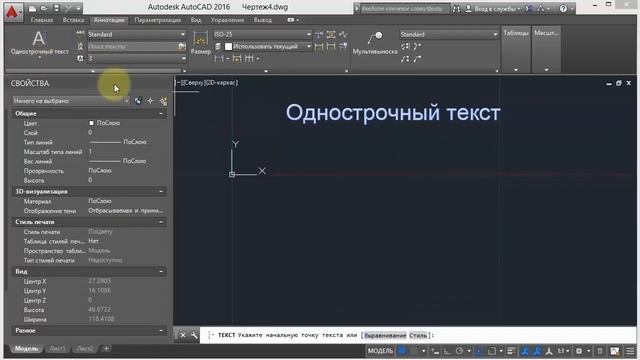Click the quick select icon in Properties panel
This screenshot has width=640, height=360.
tap(138, 101)
